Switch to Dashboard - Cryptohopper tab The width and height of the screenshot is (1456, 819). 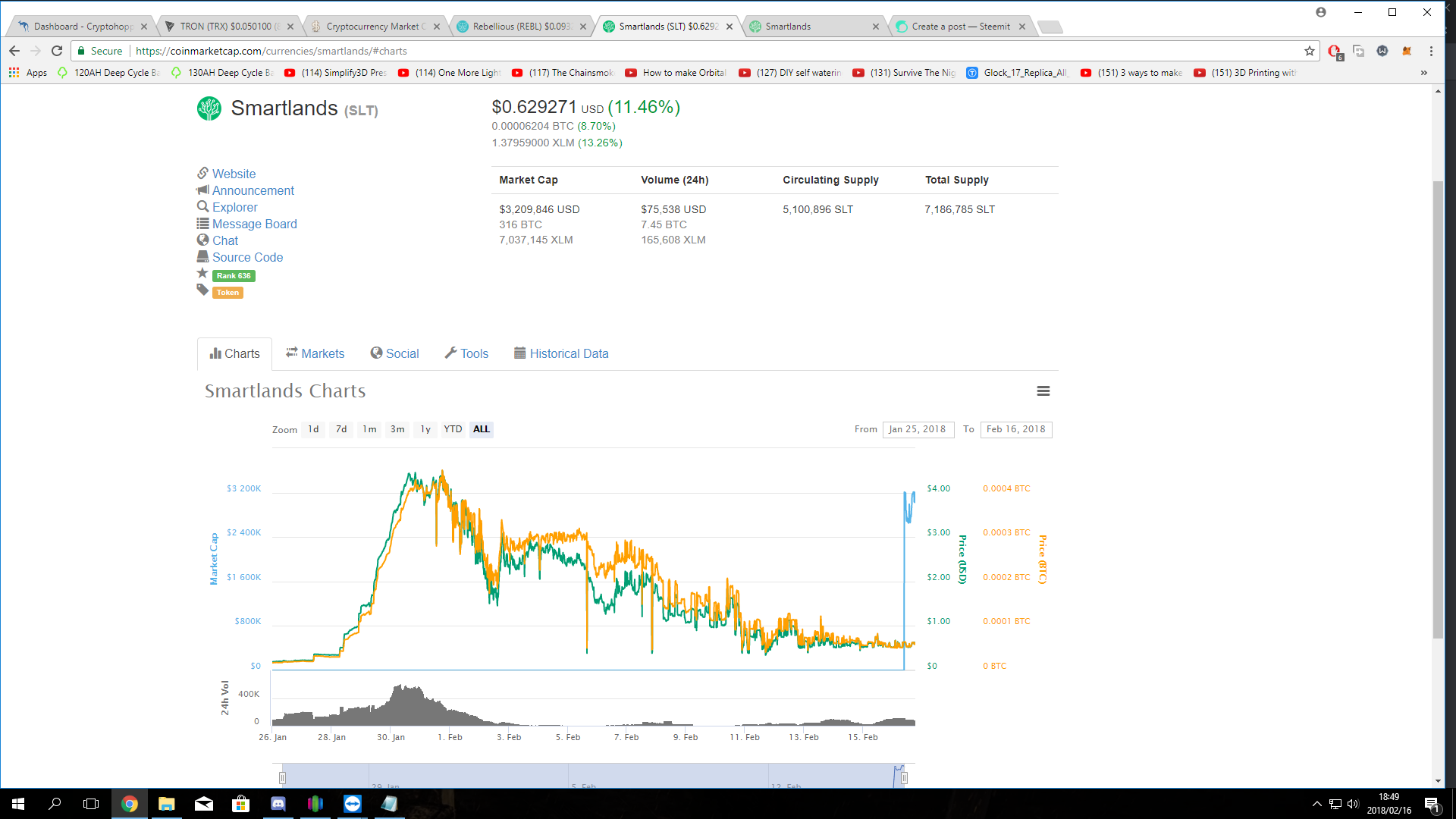tap(82, 27)
